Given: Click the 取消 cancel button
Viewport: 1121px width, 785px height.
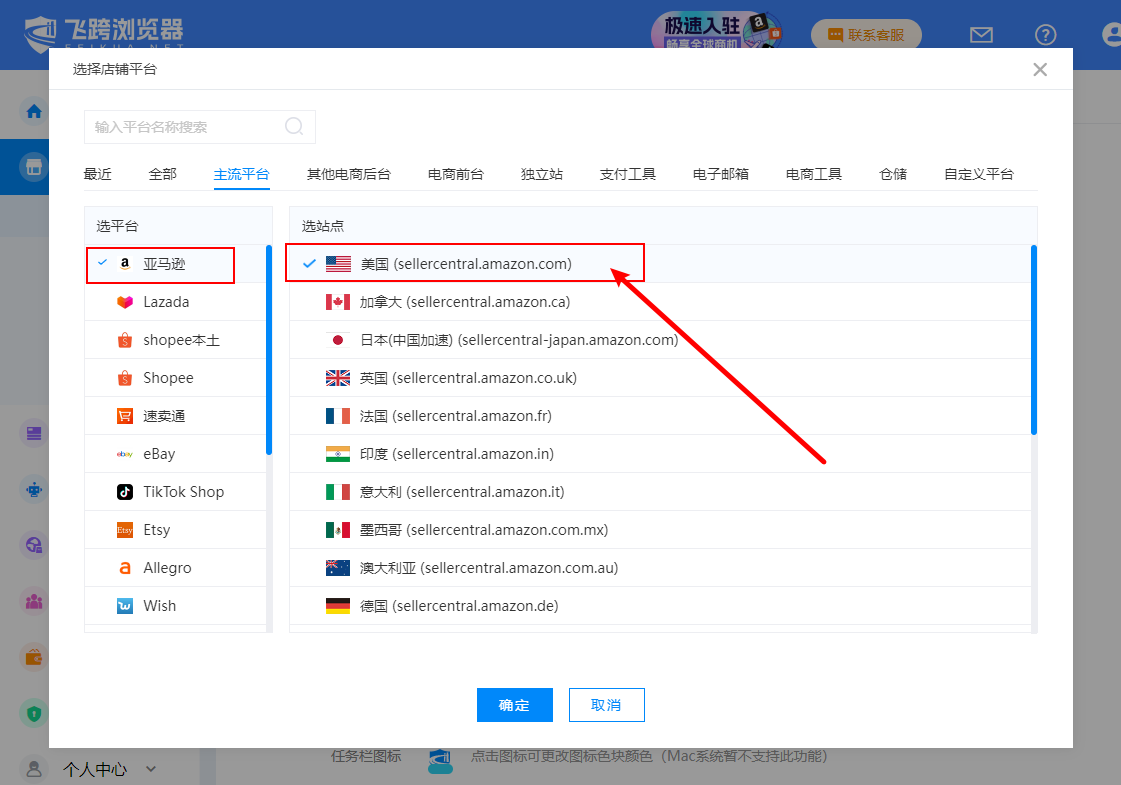Looking at the screenshot, I should coord(606,705).
